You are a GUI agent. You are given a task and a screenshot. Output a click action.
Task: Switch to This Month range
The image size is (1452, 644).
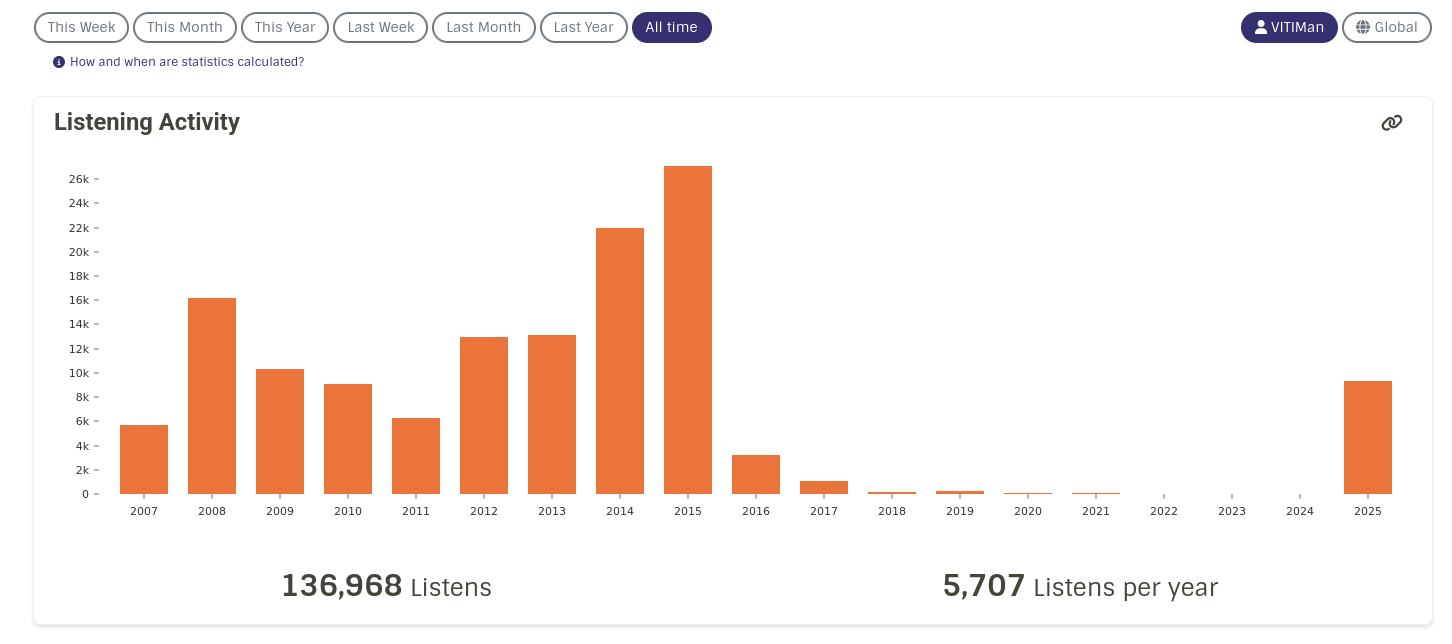coord(185,28)
